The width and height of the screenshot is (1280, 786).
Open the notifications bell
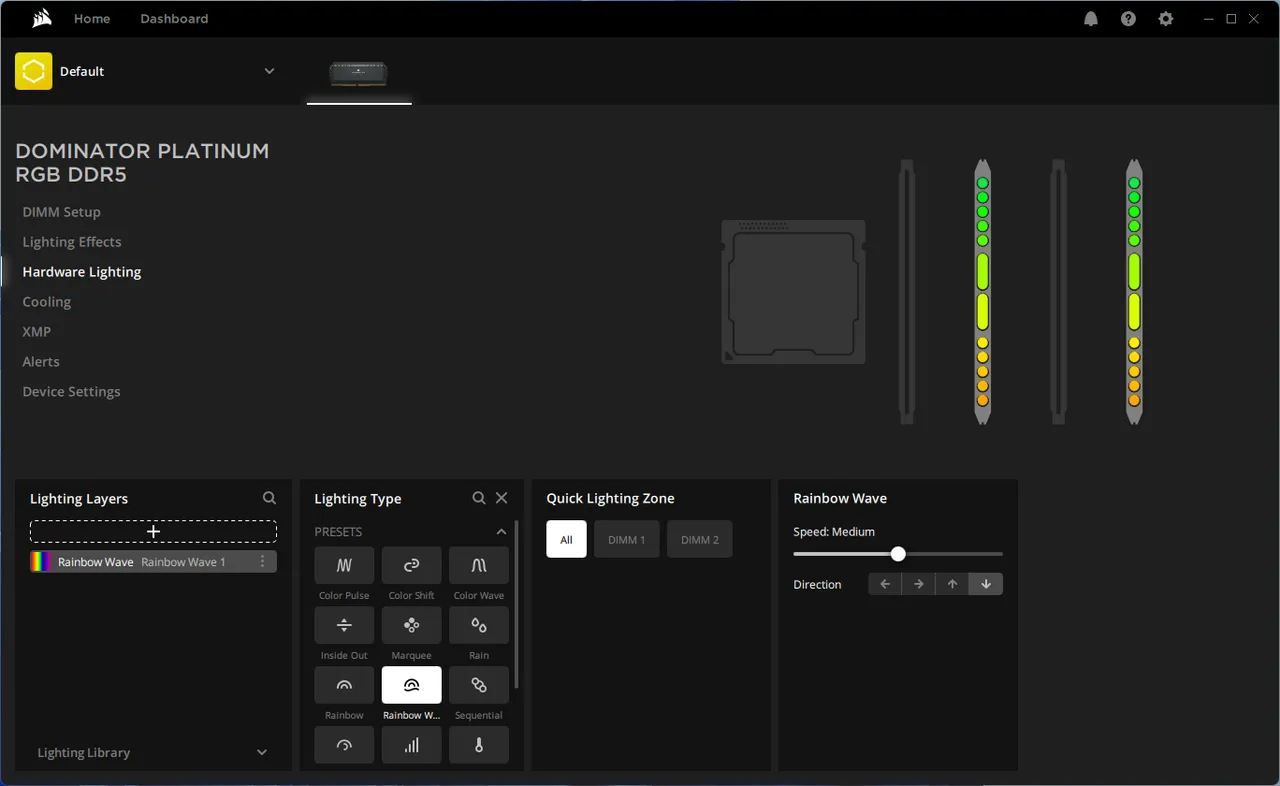tap(1091, 19)
